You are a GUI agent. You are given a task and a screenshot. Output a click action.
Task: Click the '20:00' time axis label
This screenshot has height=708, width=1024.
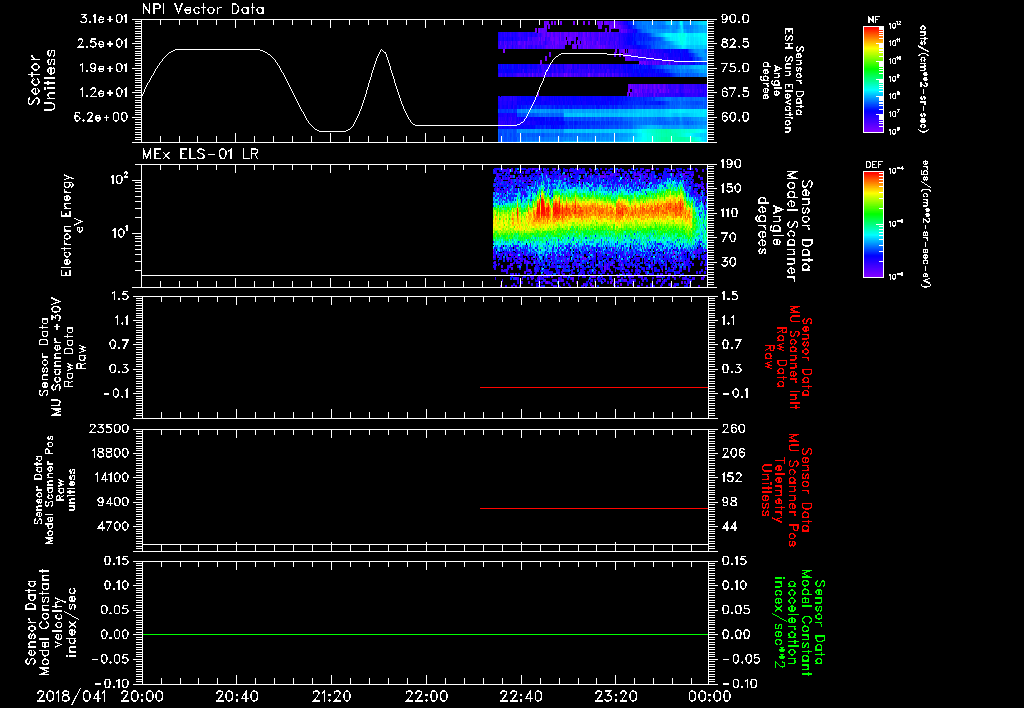coord(142,696)
